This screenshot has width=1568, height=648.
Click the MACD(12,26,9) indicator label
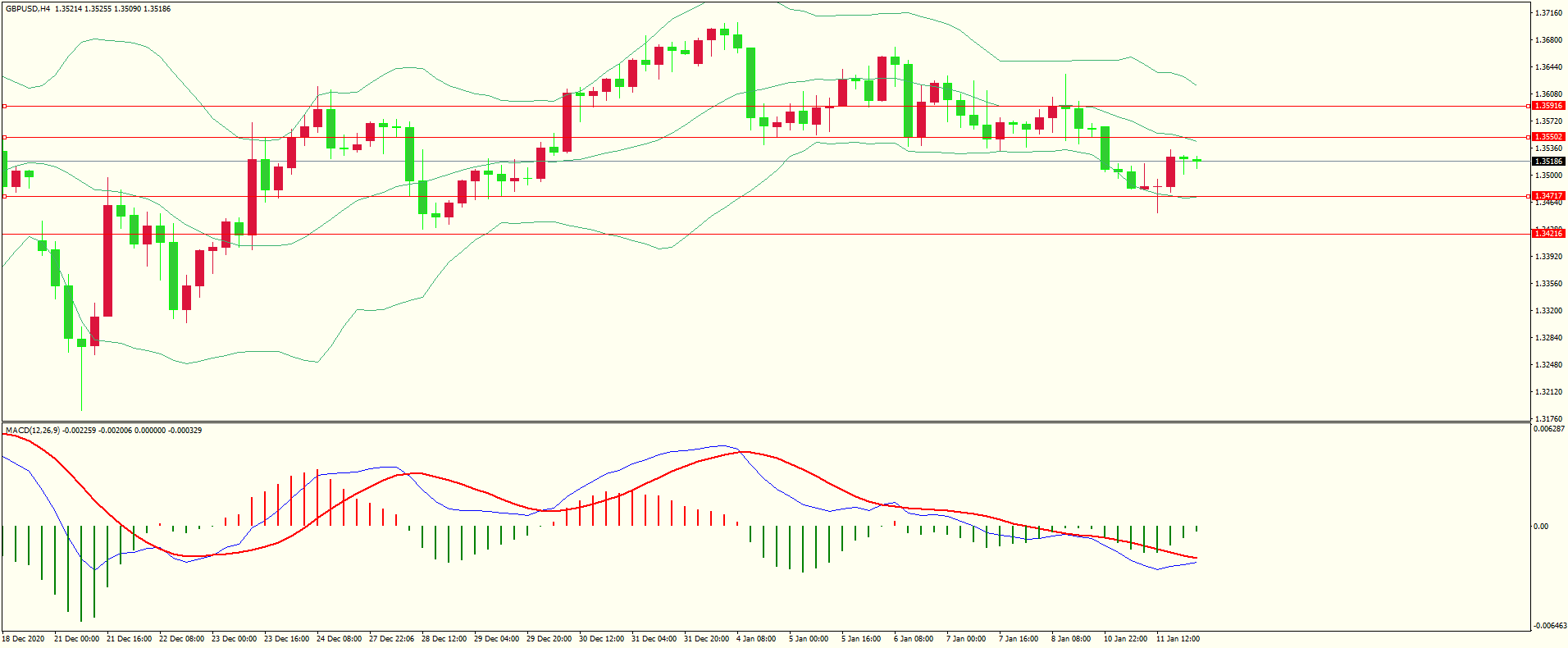[33, 430]
